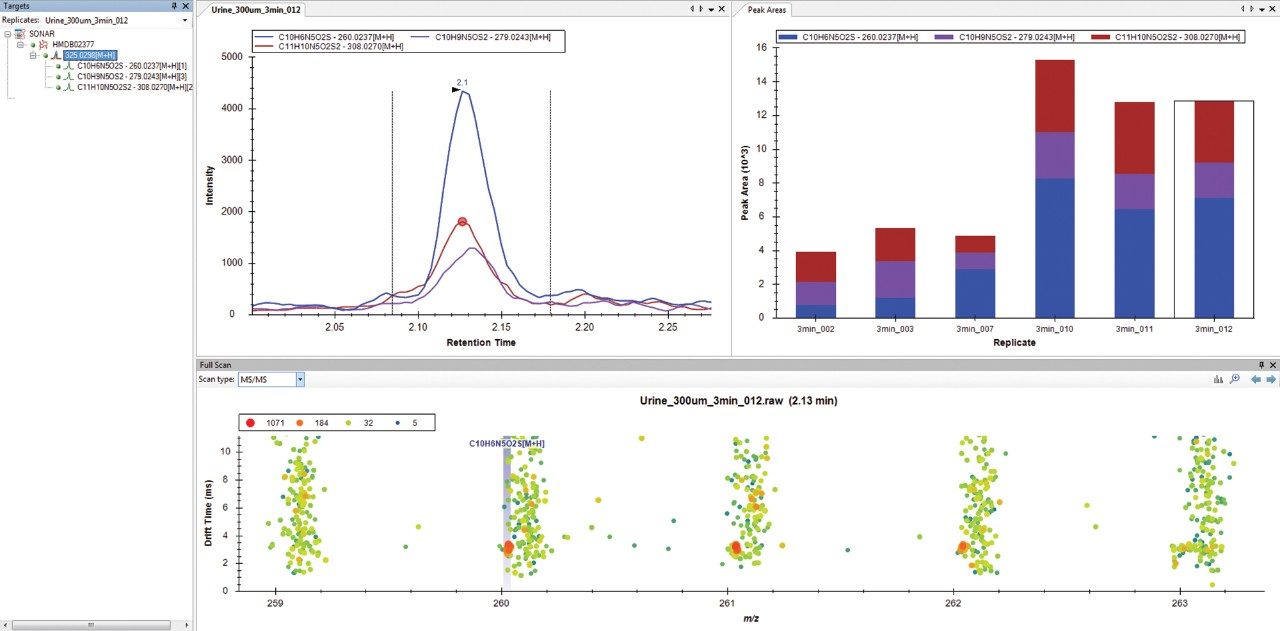Open the Replicates dropdown
1280x631 pixels.
(185, 20)
